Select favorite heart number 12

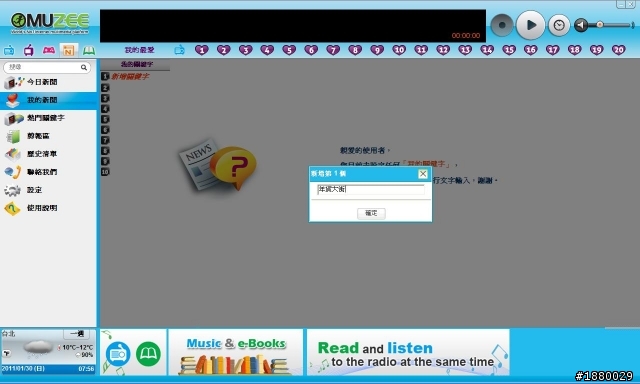[x=443, y=50]
